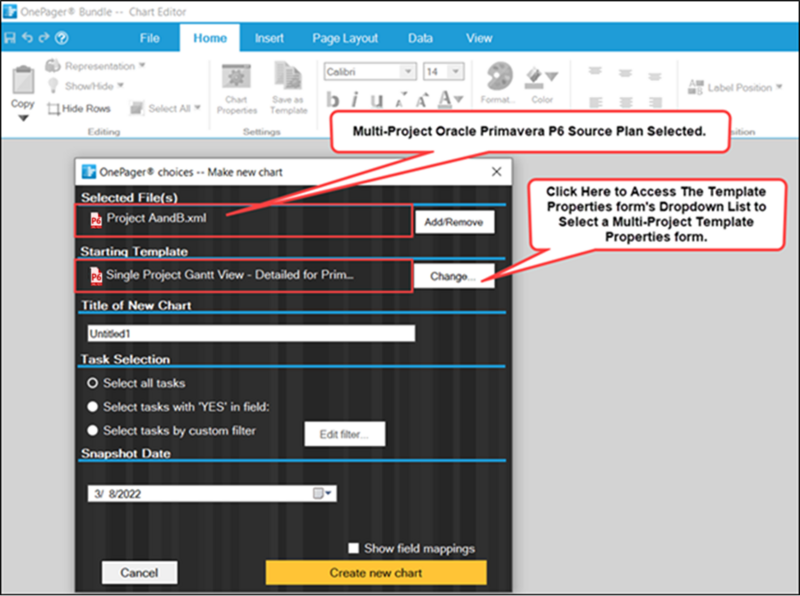Click the Save icon in title toolbar

pos(10,38)
